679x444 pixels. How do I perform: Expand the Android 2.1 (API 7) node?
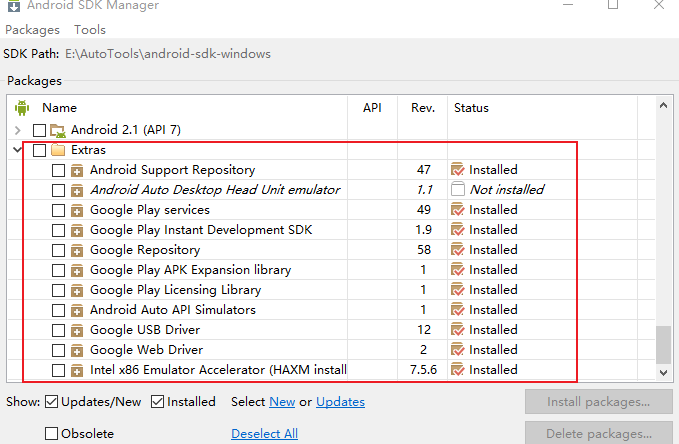[x=18, y=130]
